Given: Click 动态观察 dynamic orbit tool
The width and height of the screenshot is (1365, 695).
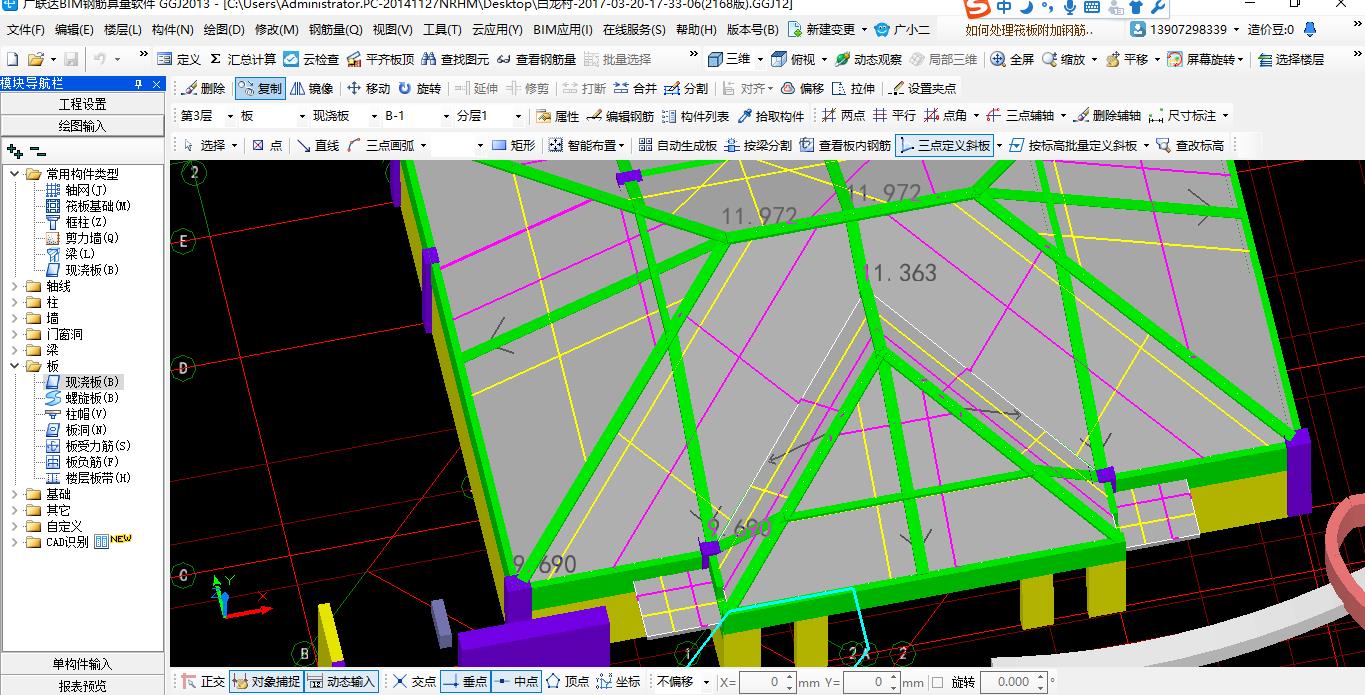Looking at the screenshot, I should tap(868, 60).
